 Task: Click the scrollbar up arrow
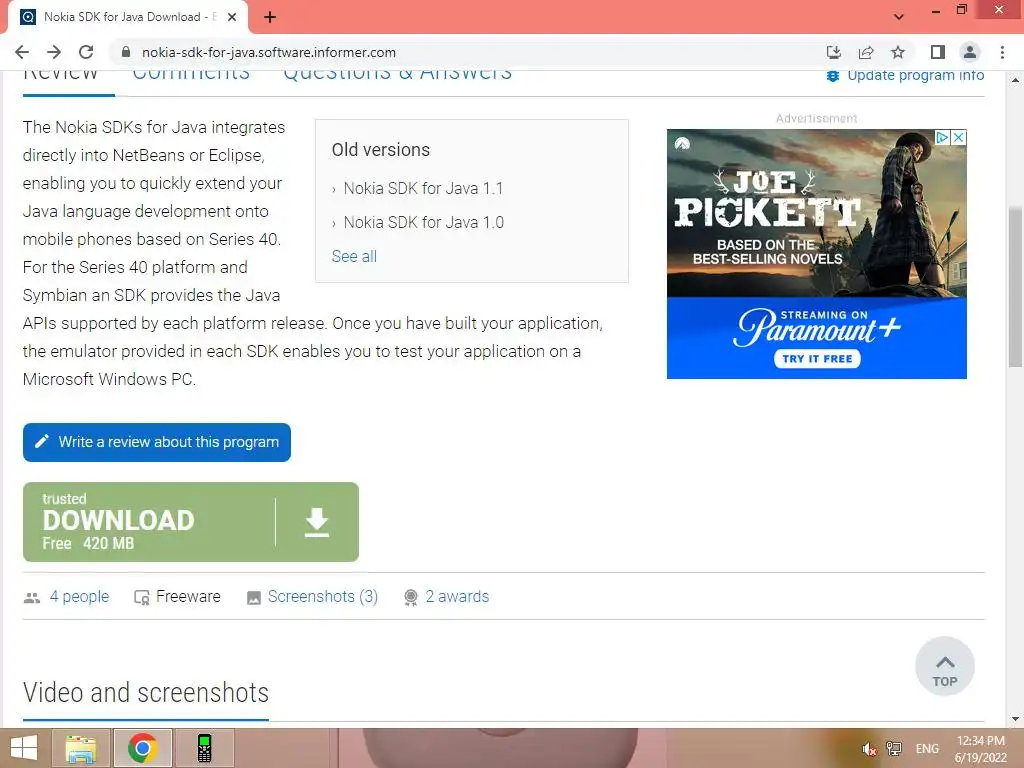1015,80
